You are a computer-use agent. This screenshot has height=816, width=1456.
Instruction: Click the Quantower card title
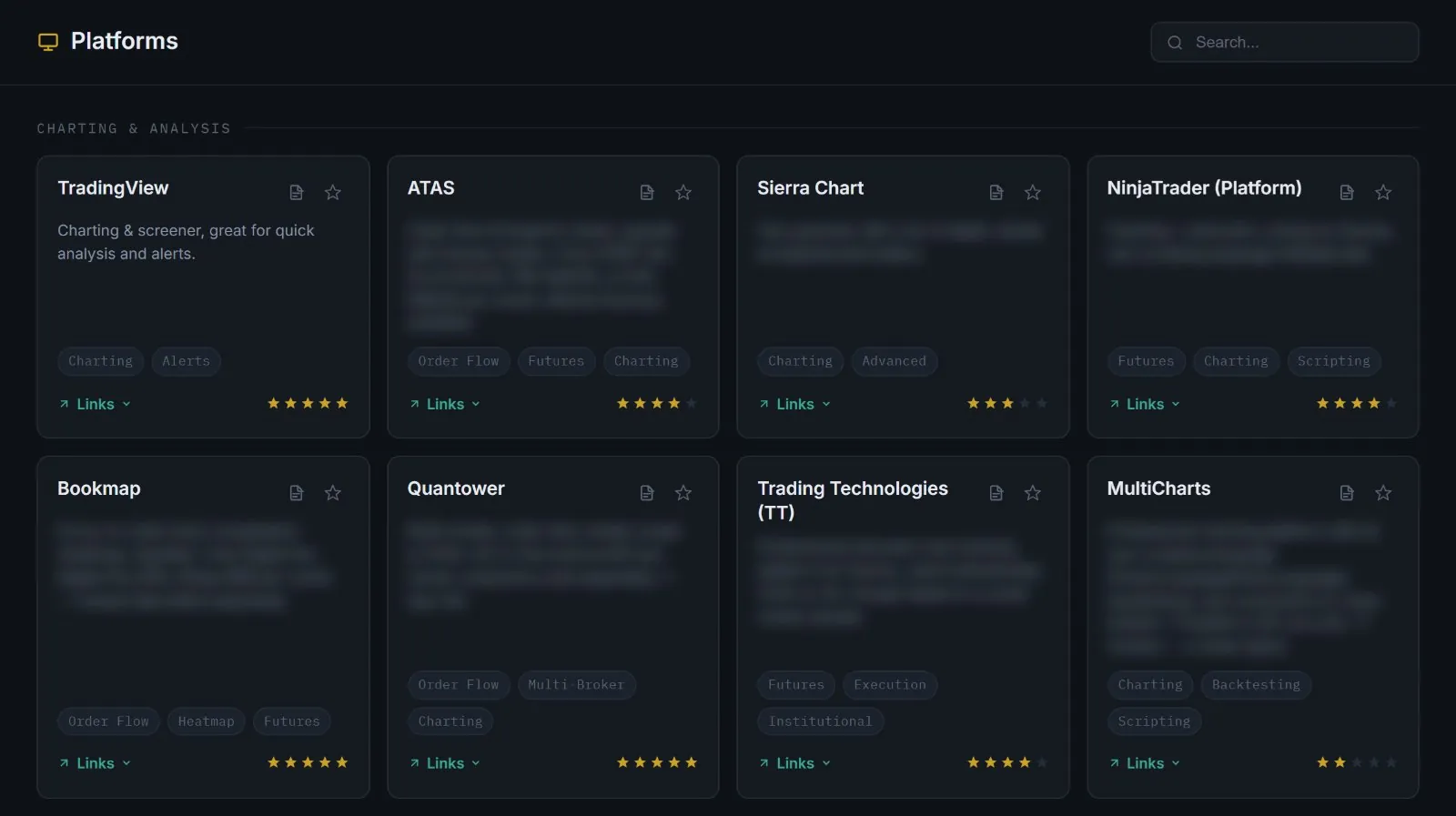tap(456, 489)
